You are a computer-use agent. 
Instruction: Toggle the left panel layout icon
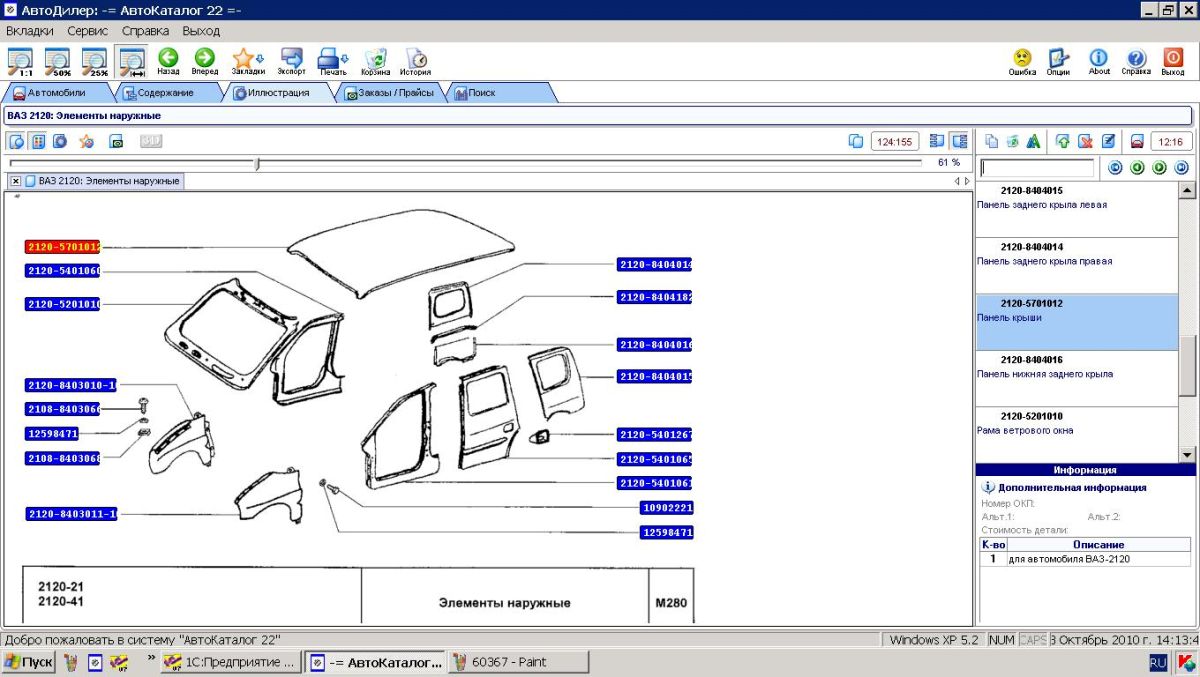pyautogui.click(x=937, y=141)
